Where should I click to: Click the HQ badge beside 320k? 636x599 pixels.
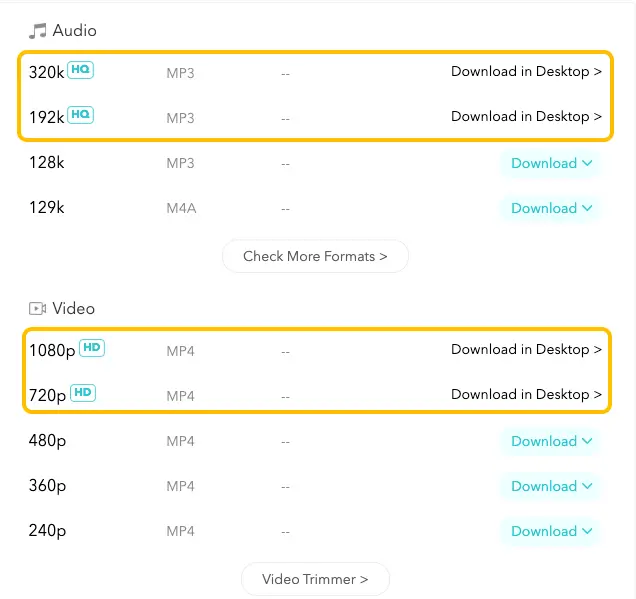click(81, 70)
